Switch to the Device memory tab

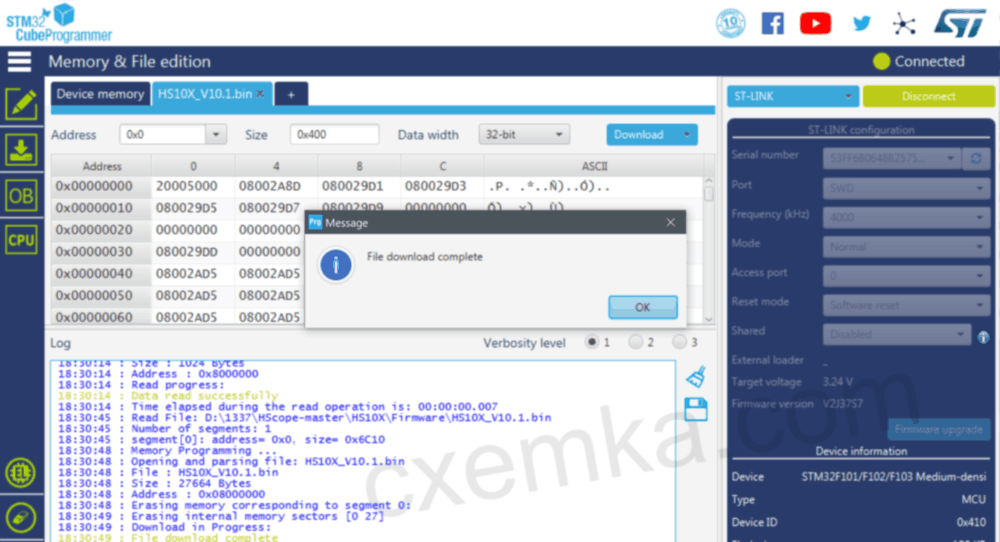click(x=100, y=94)
